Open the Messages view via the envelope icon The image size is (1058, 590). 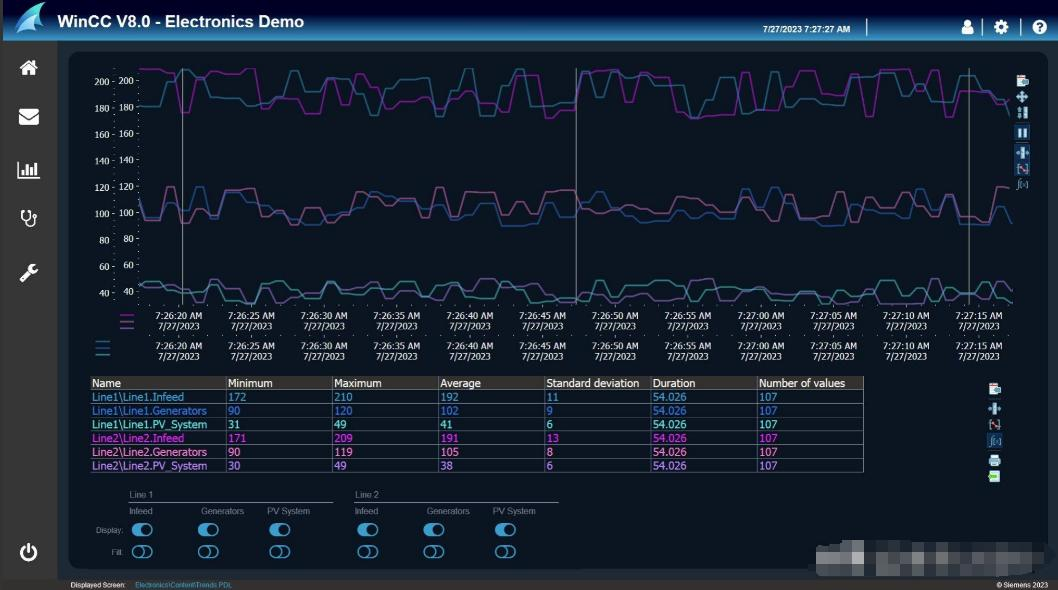(28, 115)
